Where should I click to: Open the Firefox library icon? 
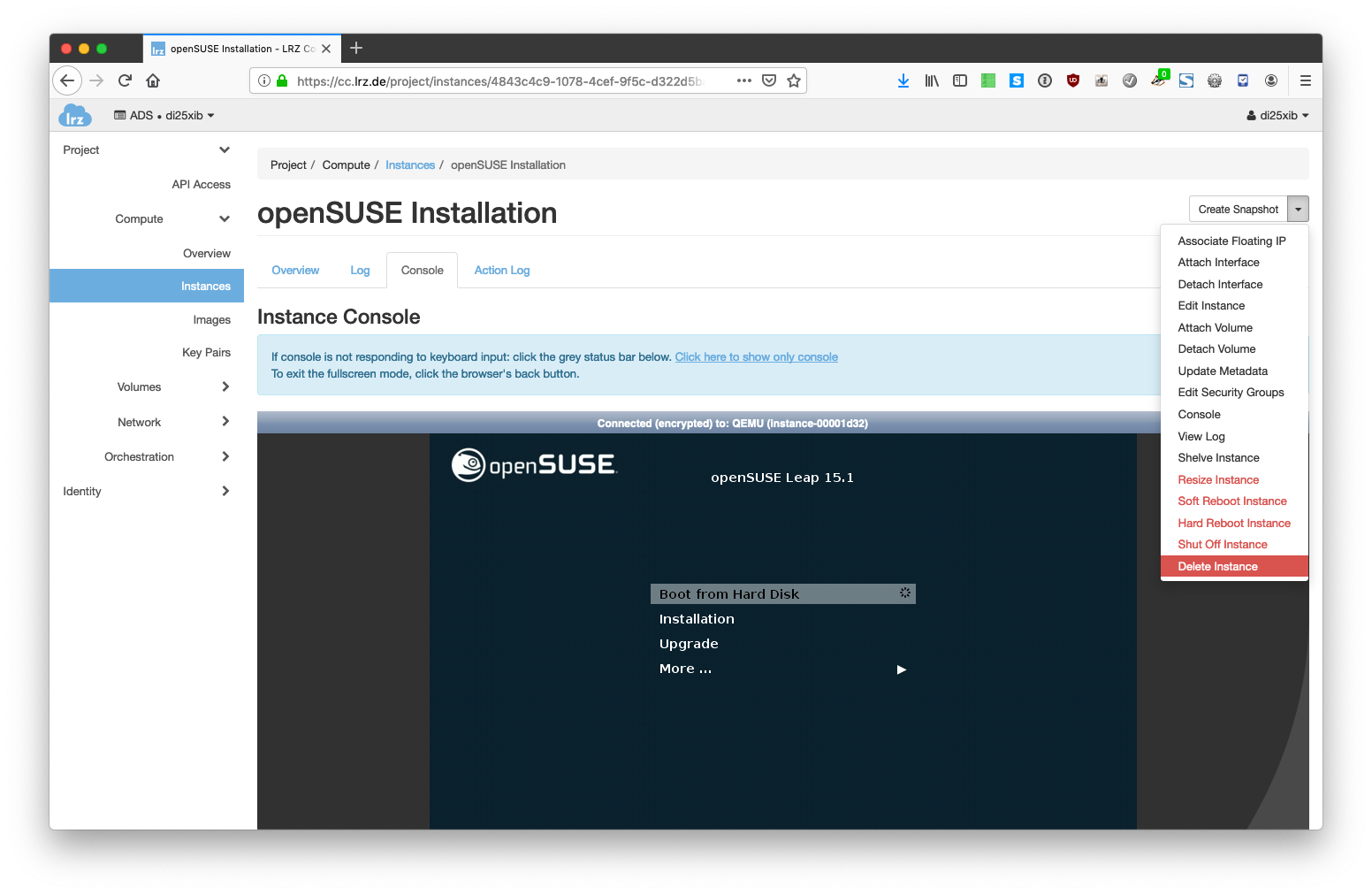click(x=932, y=80)
